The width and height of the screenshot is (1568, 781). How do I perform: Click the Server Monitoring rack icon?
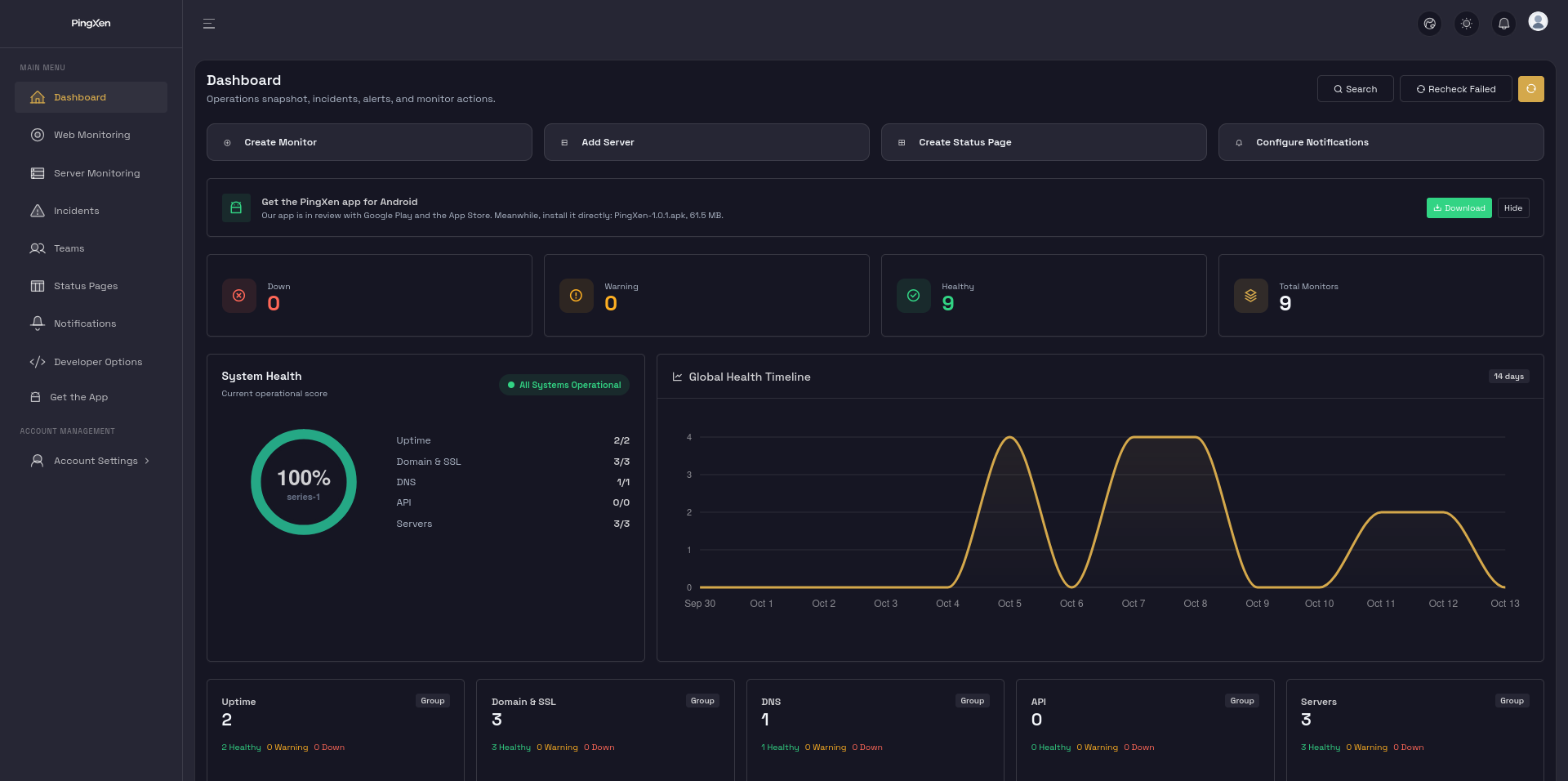pos(38,173)
